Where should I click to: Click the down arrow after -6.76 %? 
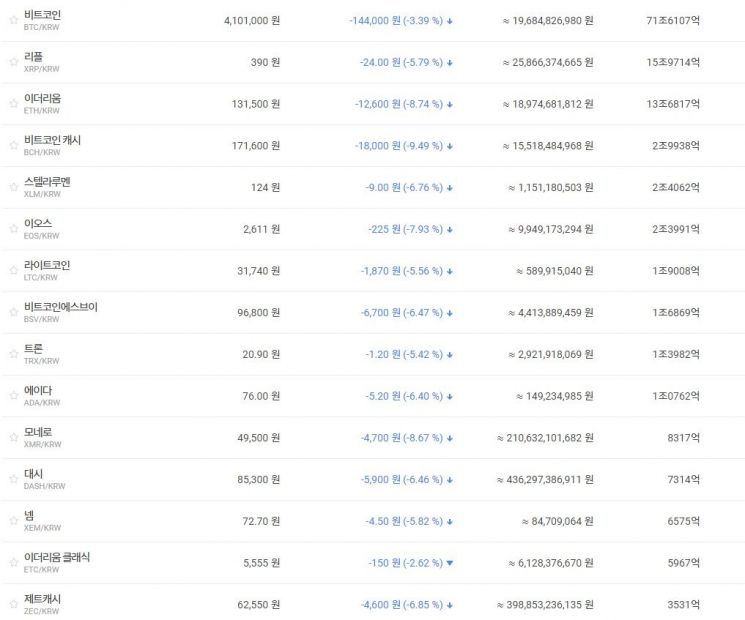[x=449, y=188]
